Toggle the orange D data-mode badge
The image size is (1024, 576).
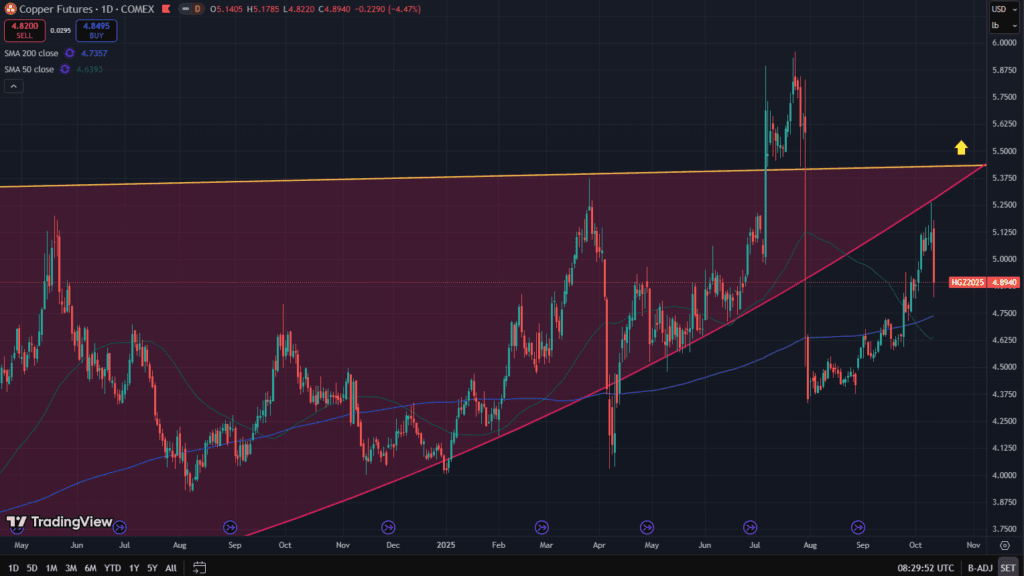(197, 9)
